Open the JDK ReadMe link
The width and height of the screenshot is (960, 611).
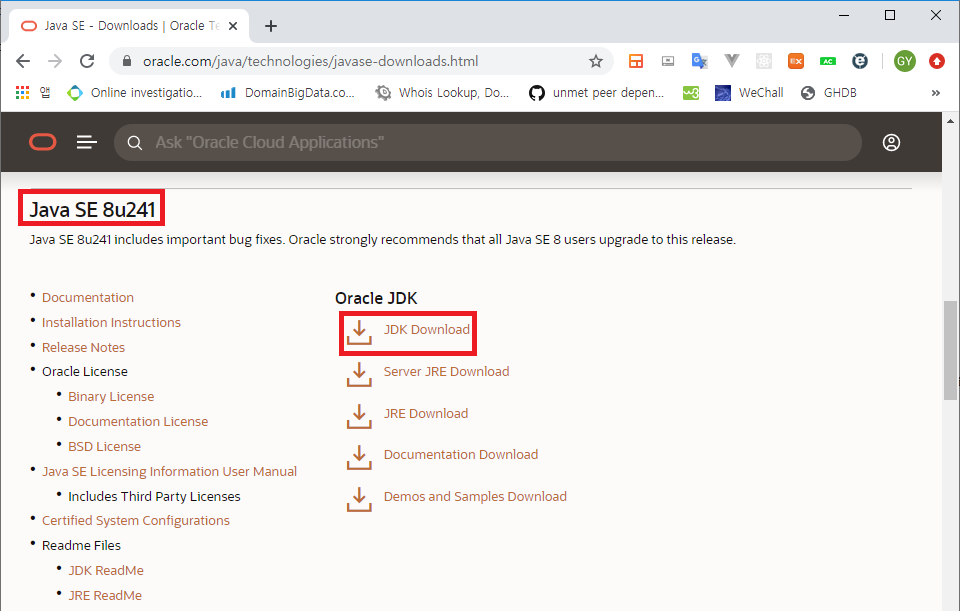point(106,571)
